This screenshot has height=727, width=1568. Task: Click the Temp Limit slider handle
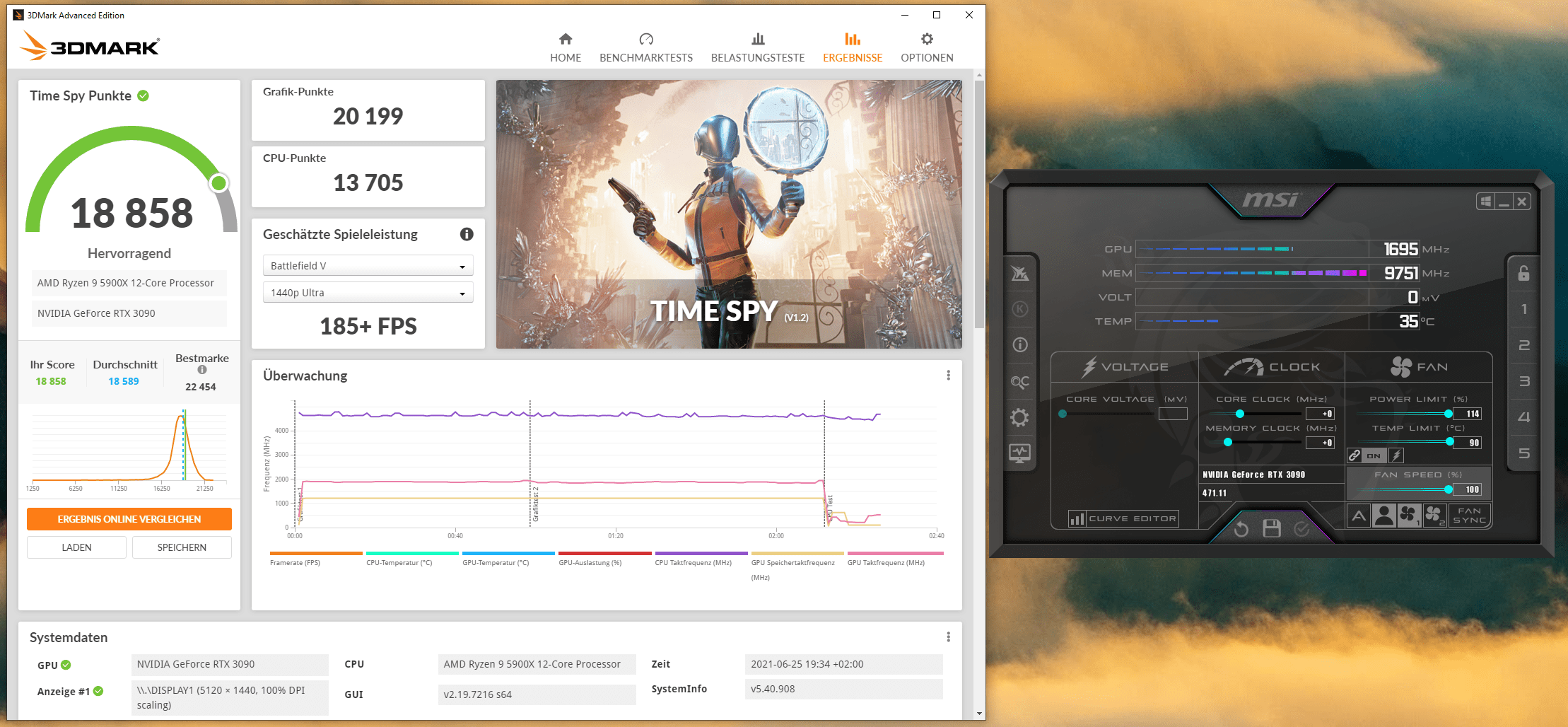(x=1450, y=442)
